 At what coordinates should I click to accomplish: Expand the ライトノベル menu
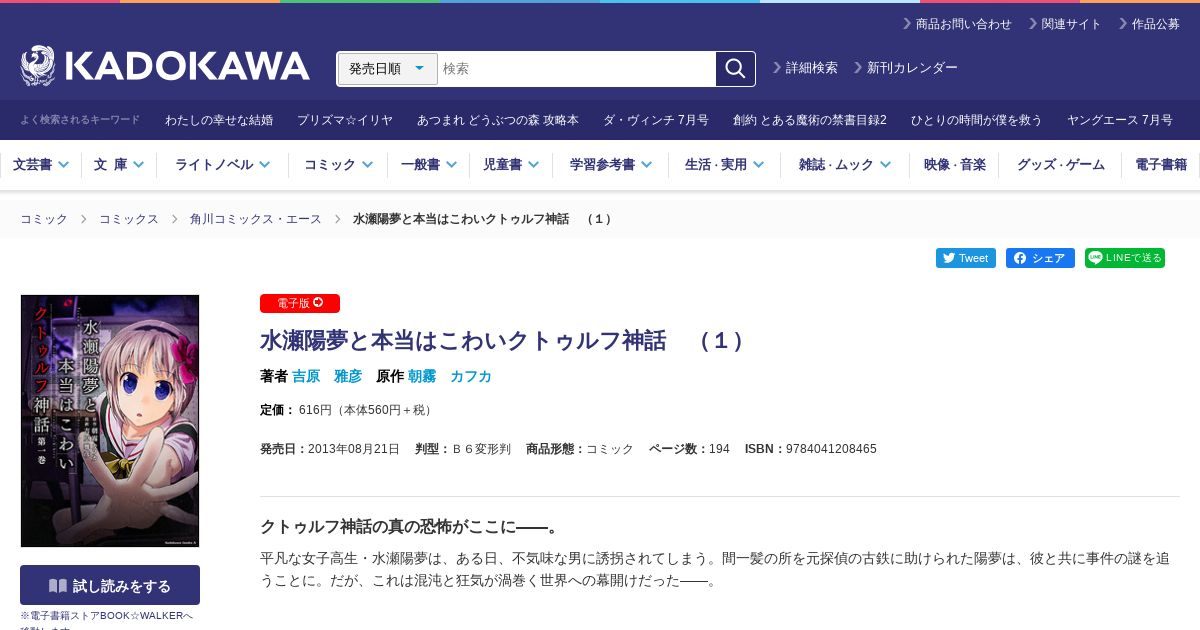[223, 165]
